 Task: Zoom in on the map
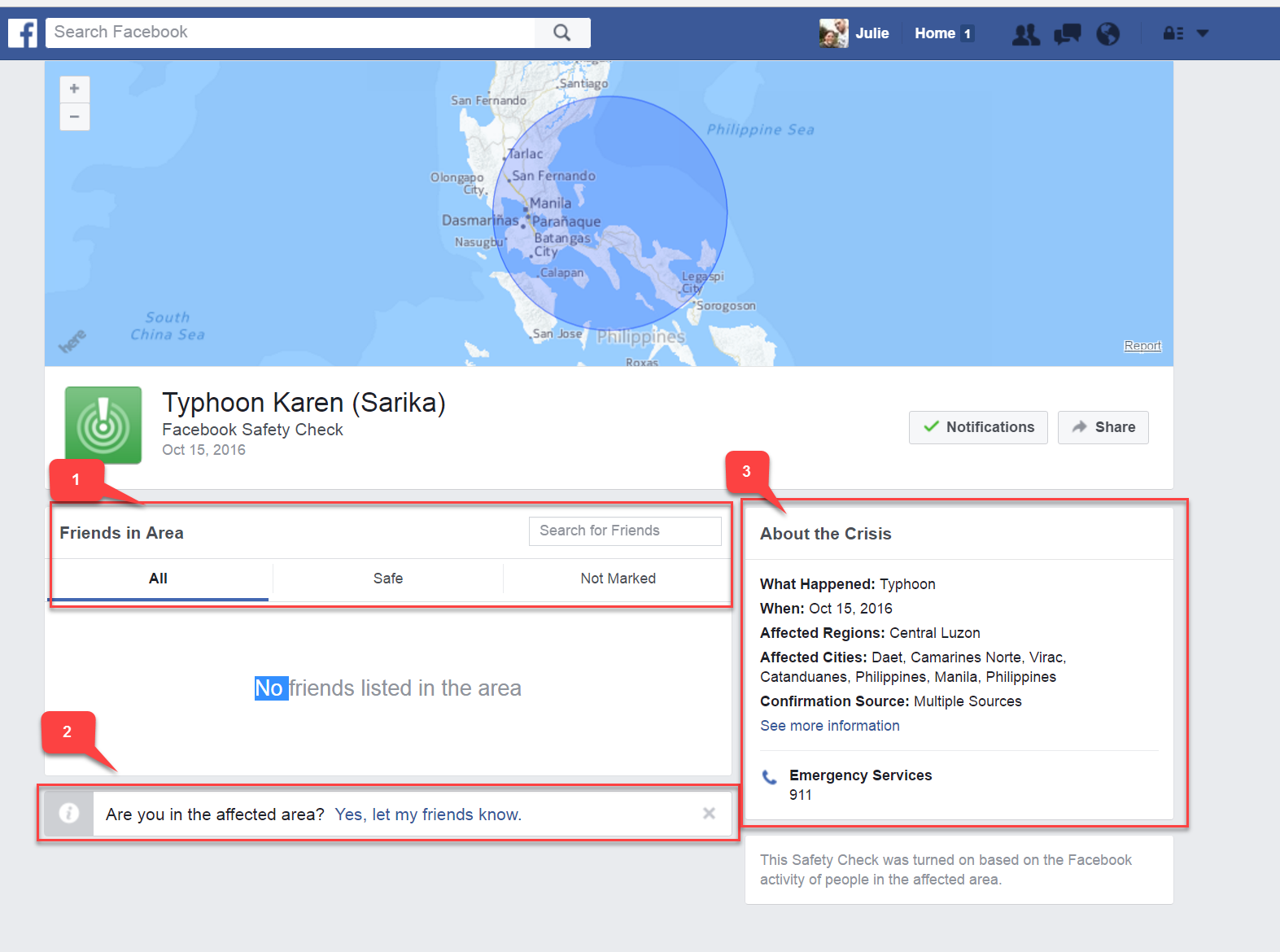75,89
